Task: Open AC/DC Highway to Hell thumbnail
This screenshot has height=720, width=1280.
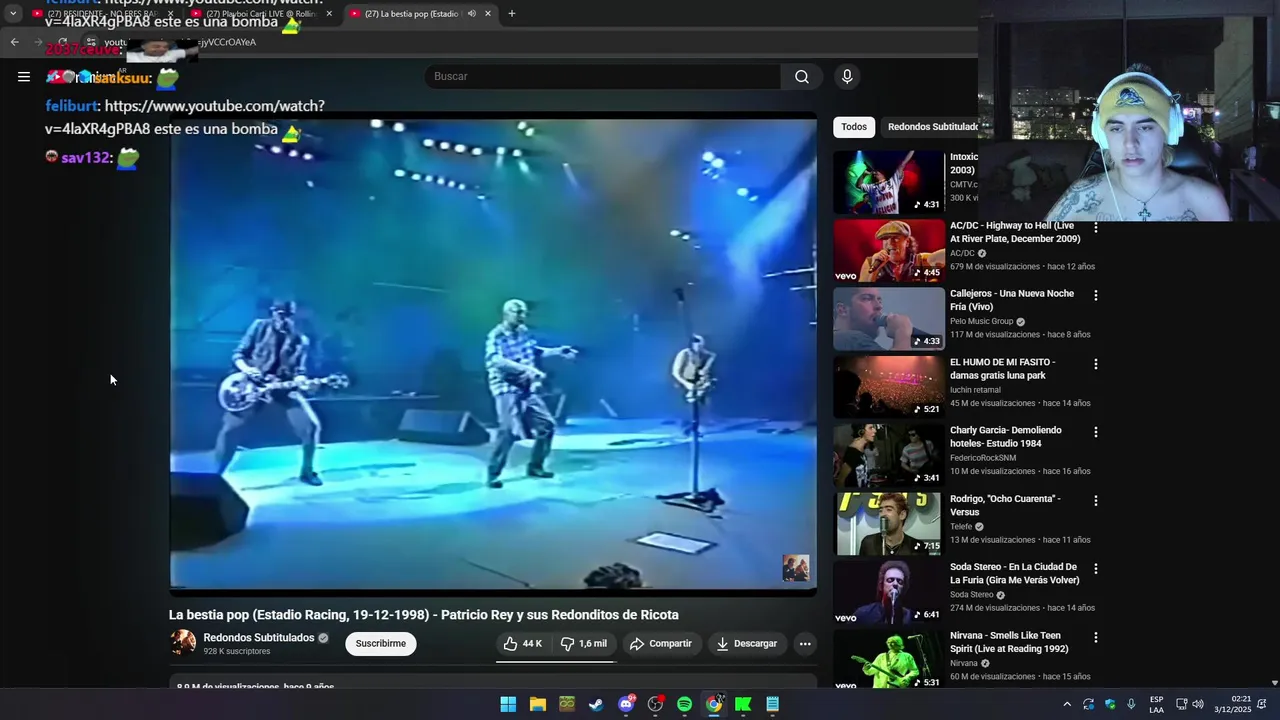Action: click(x=889, y=251)
